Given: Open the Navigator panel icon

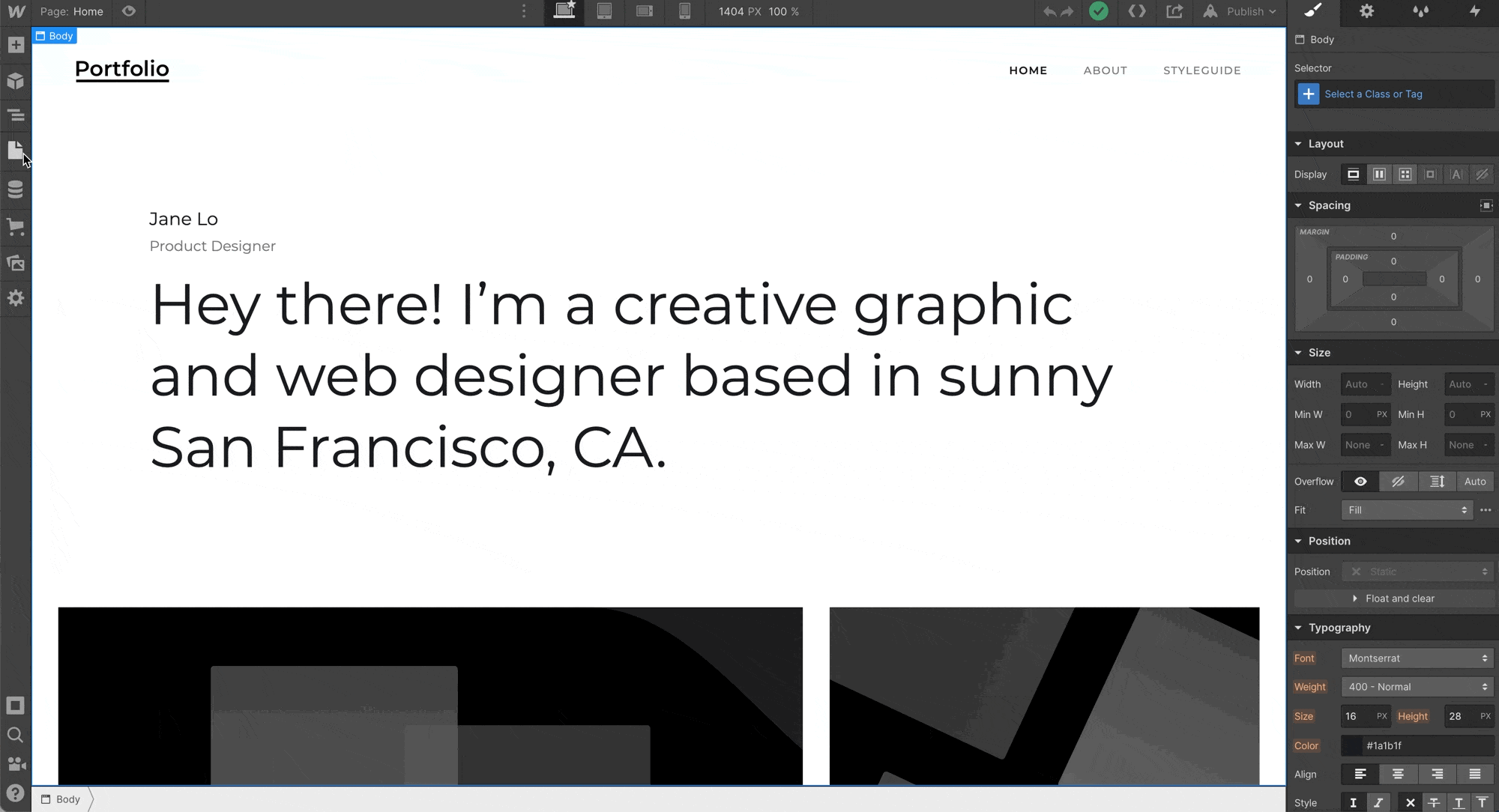Looking at the screenshot, I should pyautogui.click(x=16, y=116).
